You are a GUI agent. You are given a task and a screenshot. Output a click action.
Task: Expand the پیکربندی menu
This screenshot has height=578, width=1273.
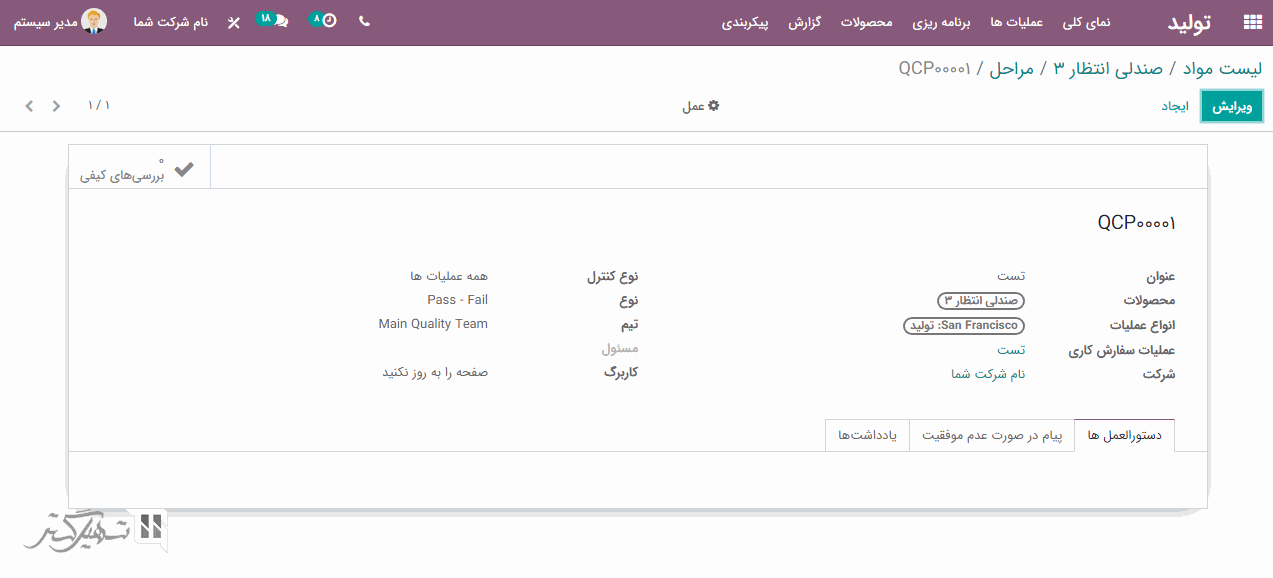click(x=745, y=22)
